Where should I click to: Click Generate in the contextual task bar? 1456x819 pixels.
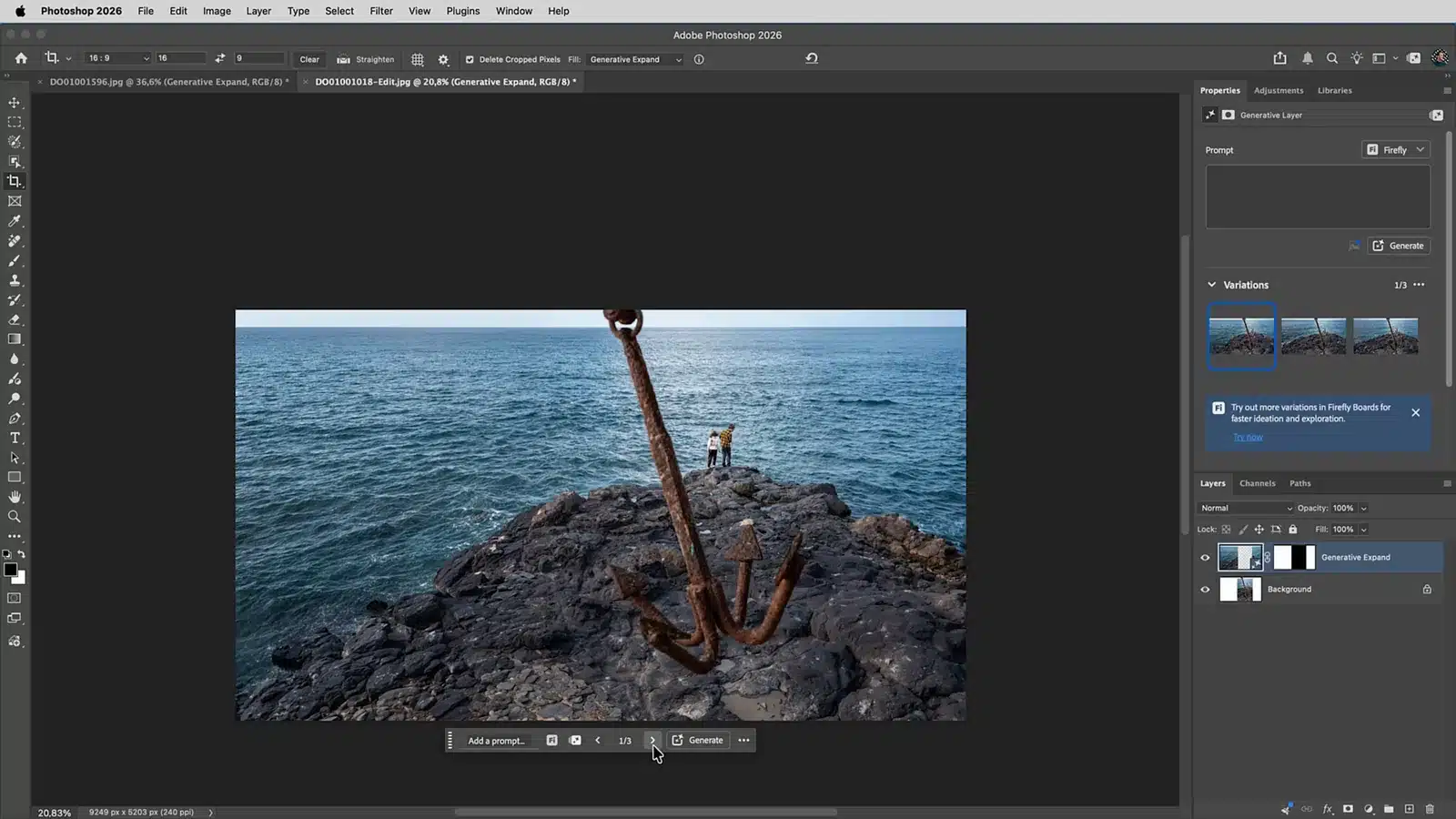[x=698, y=741]
